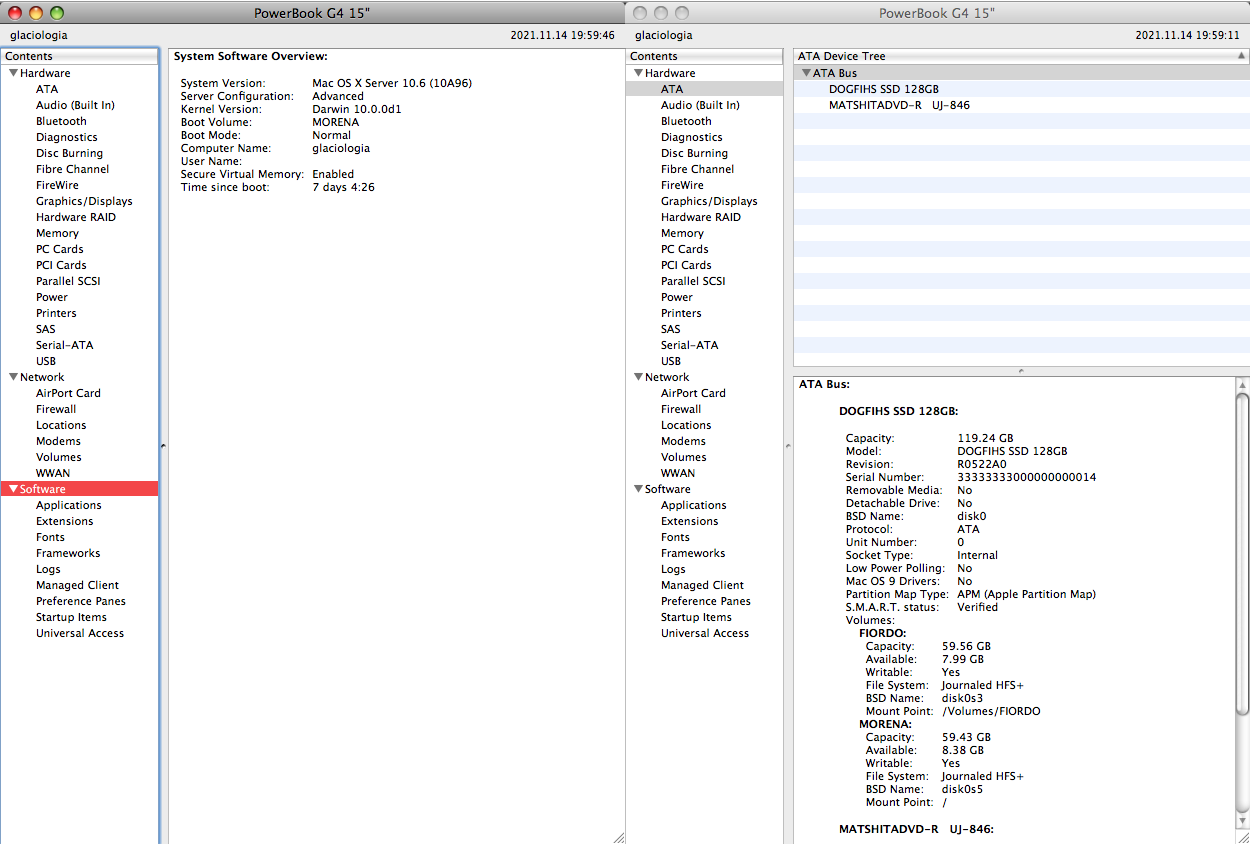Select Parallel SCSI in left window
The height and width of the screenshot is (844, 1250).
[x=68, y=281]
